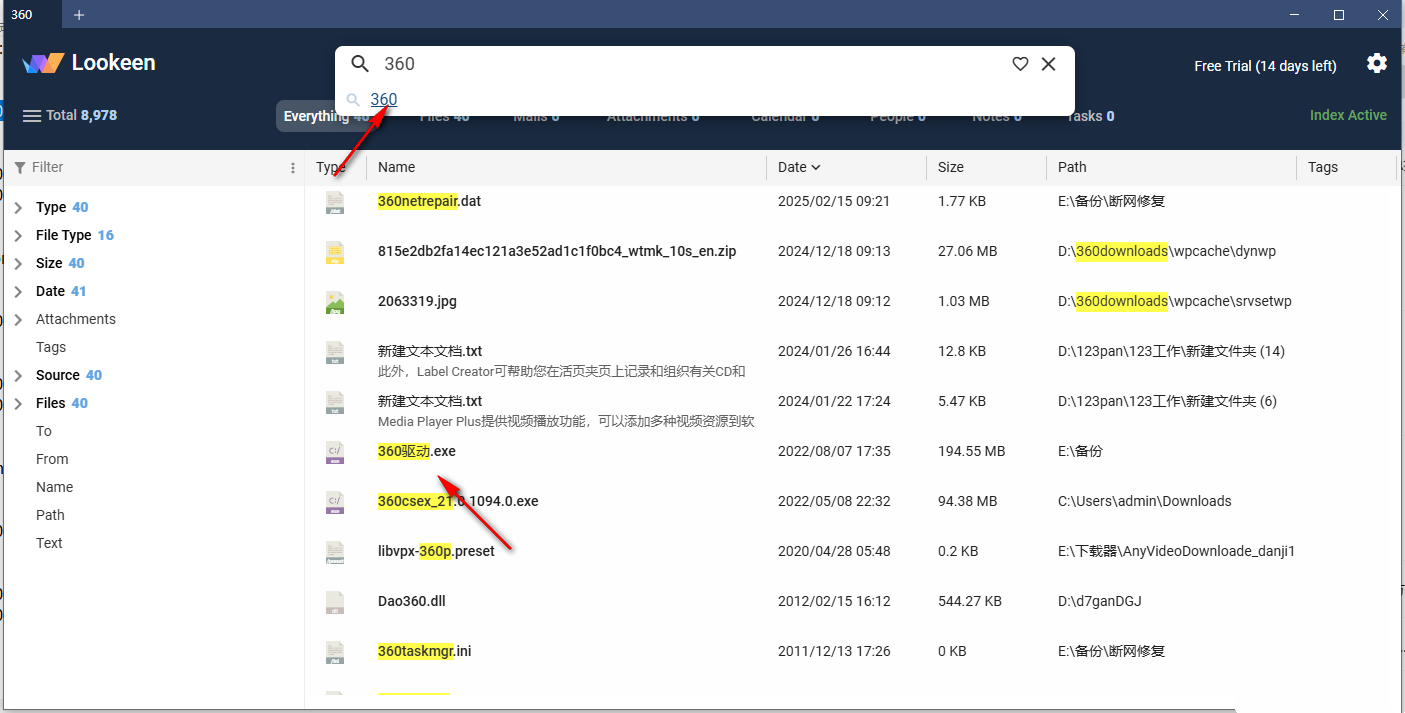Open a new tab with plus button

[x=79, y=15]
